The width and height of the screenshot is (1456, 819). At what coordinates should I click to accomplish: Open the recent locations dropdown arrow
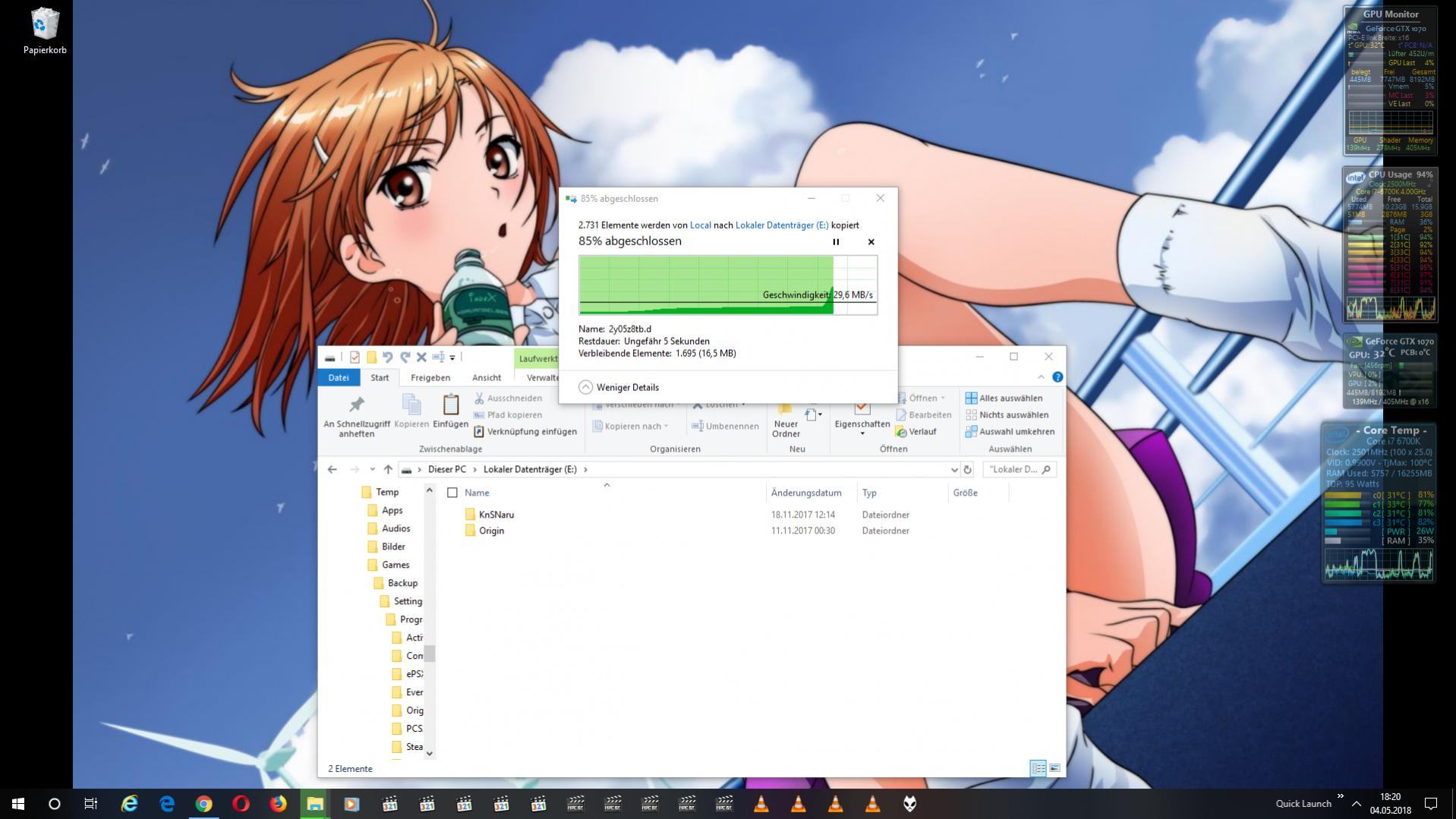372,469
